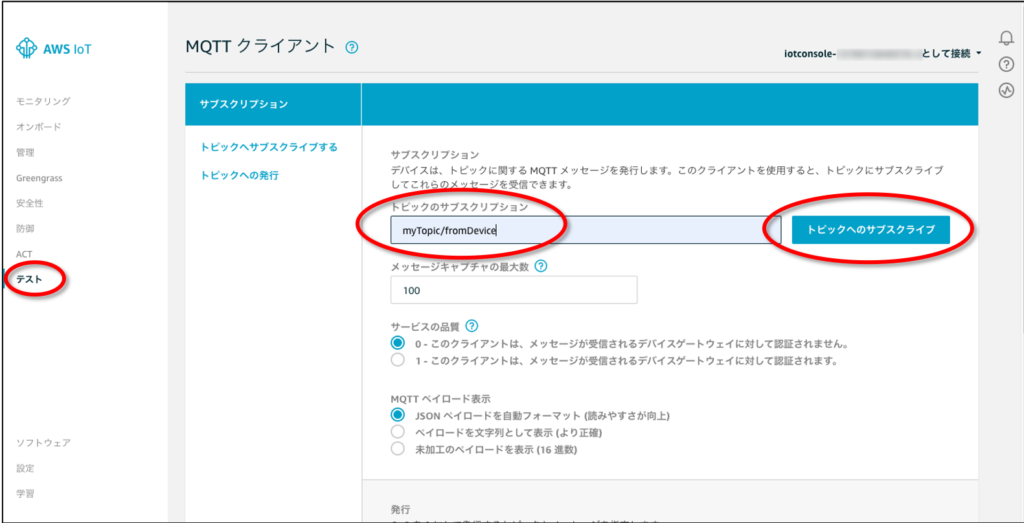Open the notifications bell icon
1024x523 pixels.
(1007, 39)
